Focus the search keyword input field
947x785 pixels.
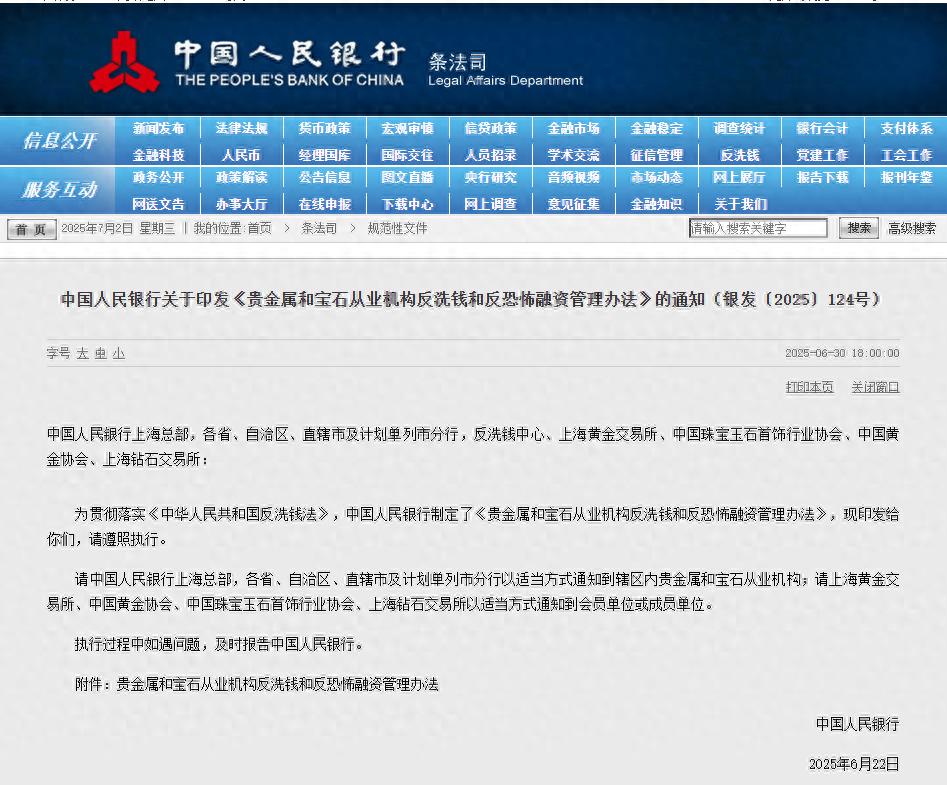pos(758,228)
